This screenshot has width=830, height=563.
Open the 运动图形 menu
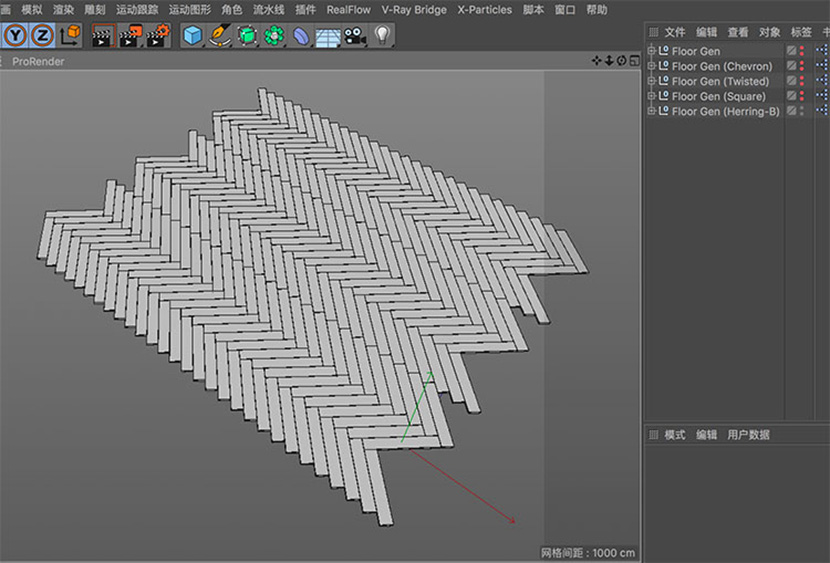pos(190,10)
